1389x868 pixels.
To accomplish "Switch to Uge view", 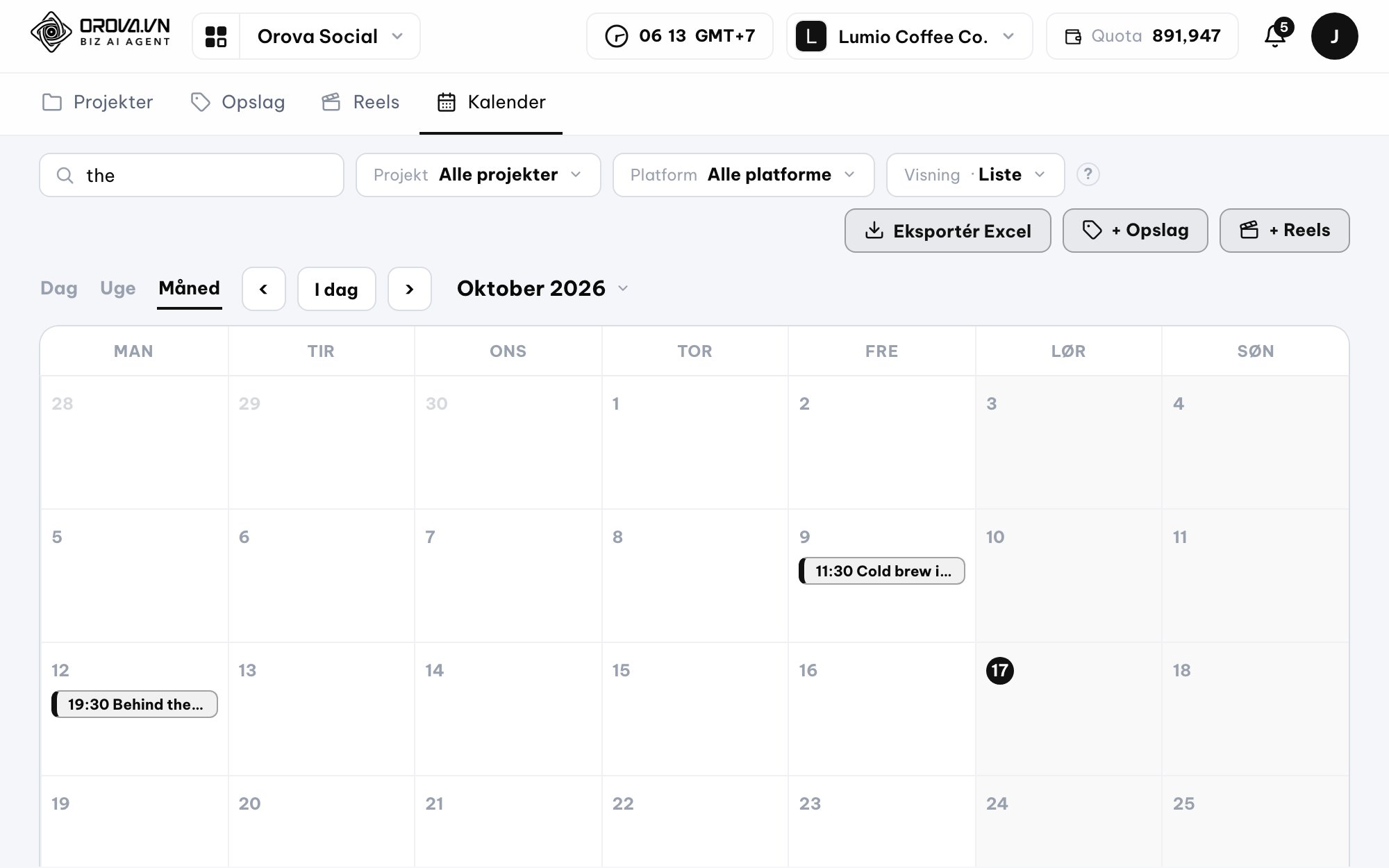I will 117,288.
